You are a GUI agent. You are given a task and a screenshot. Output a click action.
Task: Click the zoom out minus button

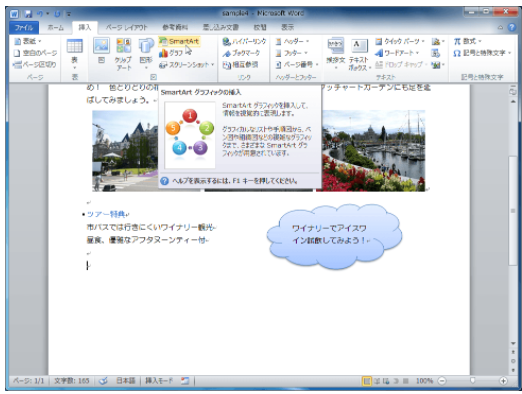click(442, 381)
